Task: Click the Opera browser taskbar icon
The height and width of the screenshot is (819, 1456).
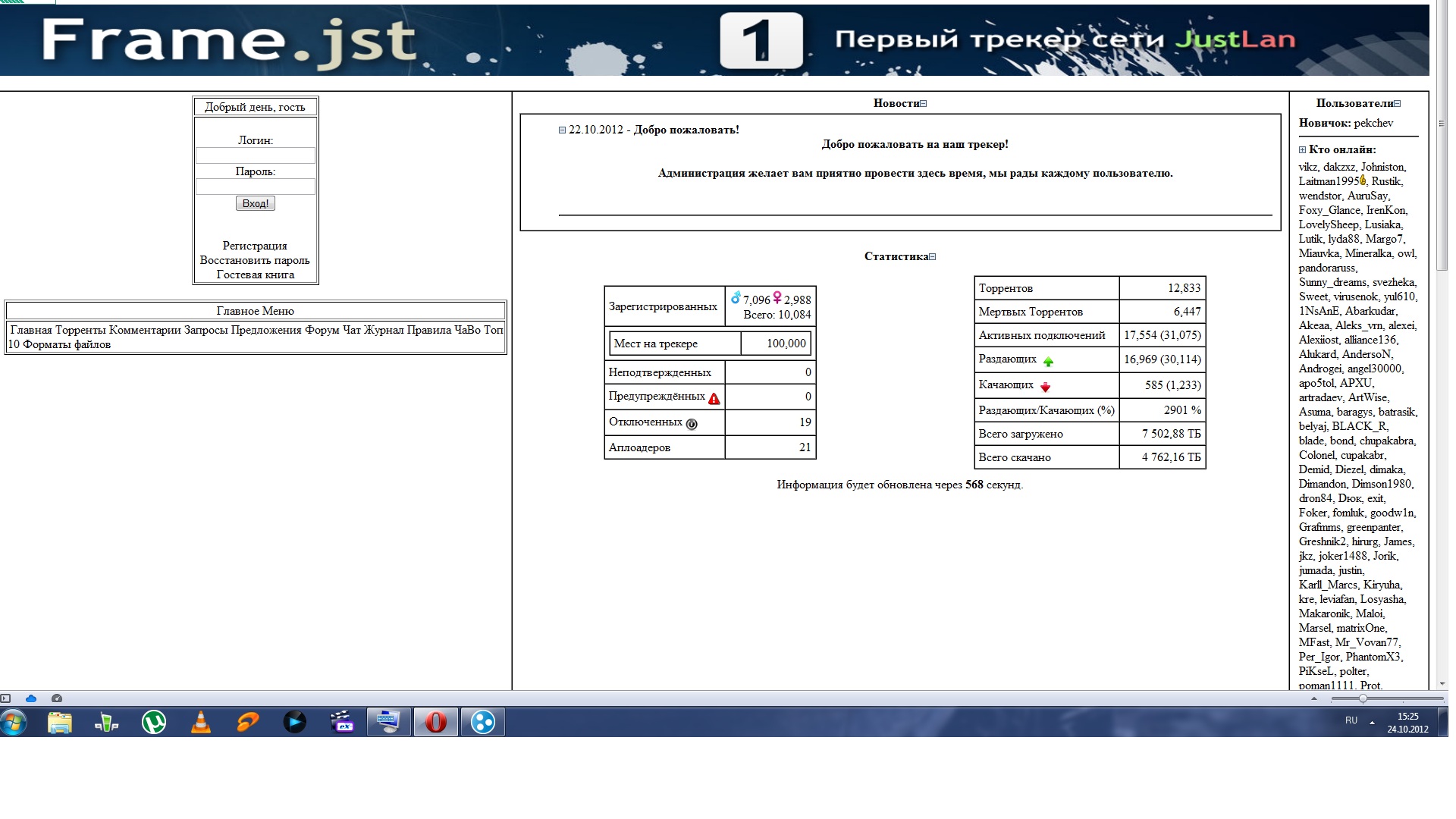Action: pyautogui.click(x=436, y=722)
